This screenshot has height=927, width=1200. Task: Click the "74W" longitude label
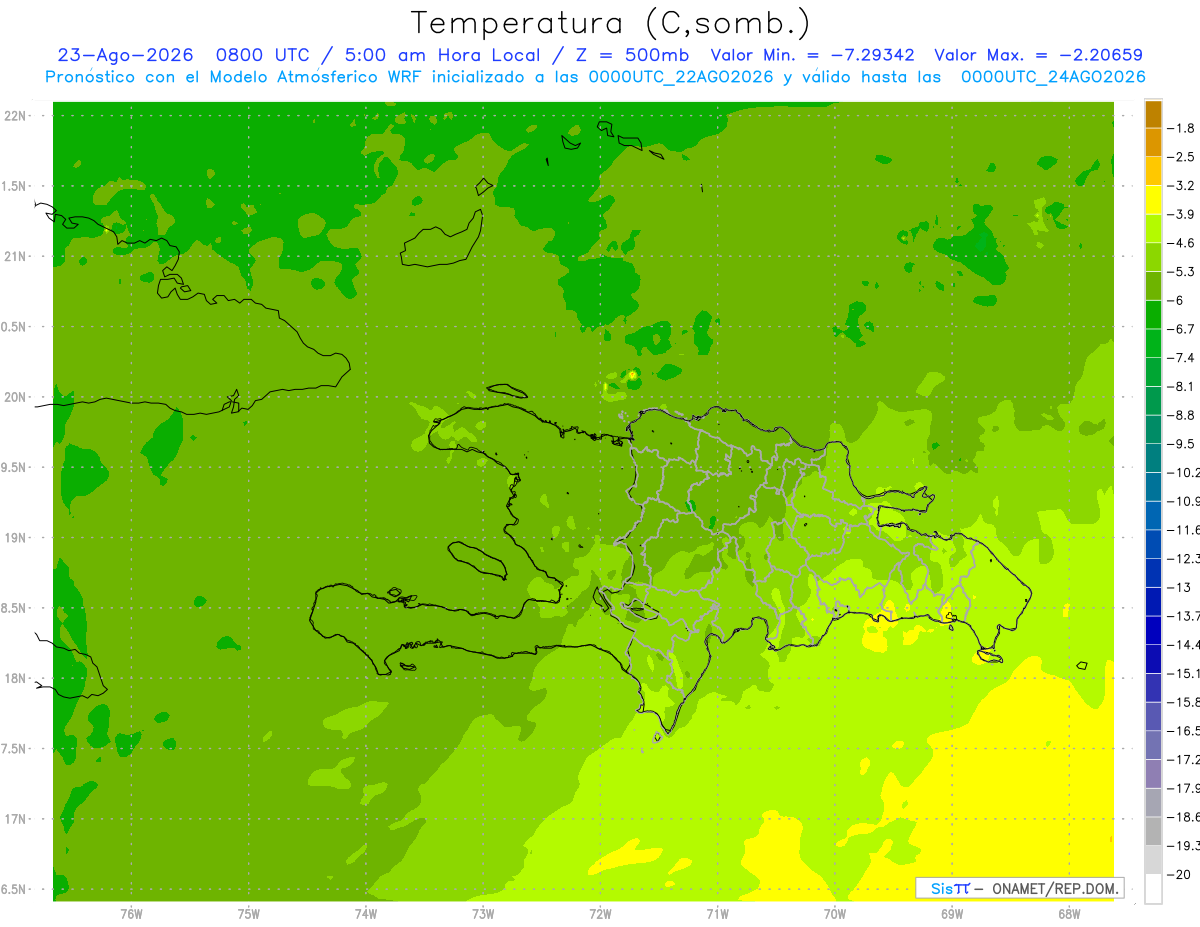[365, 913]
